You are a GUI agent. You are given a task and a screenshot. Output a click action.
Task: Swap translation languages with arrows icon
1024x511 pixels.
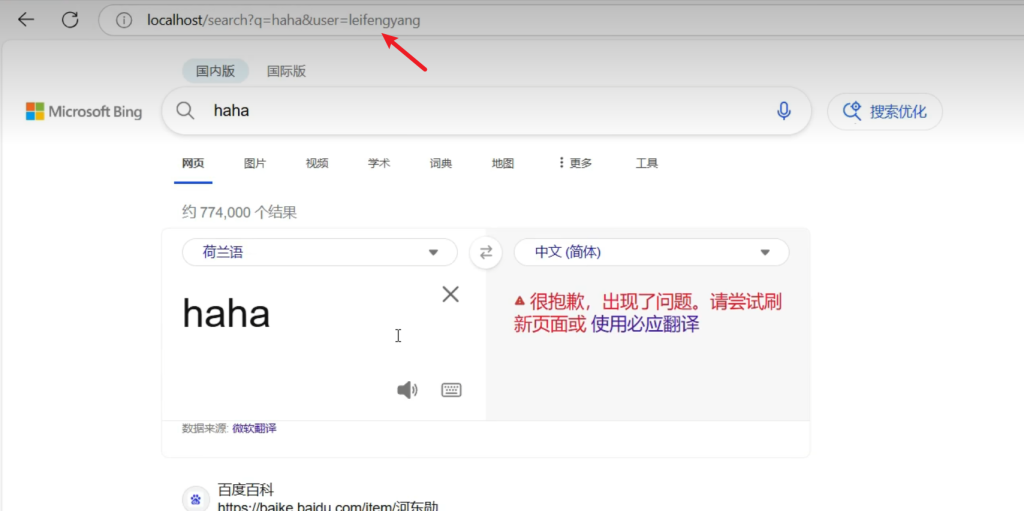[x=486, y=253]
